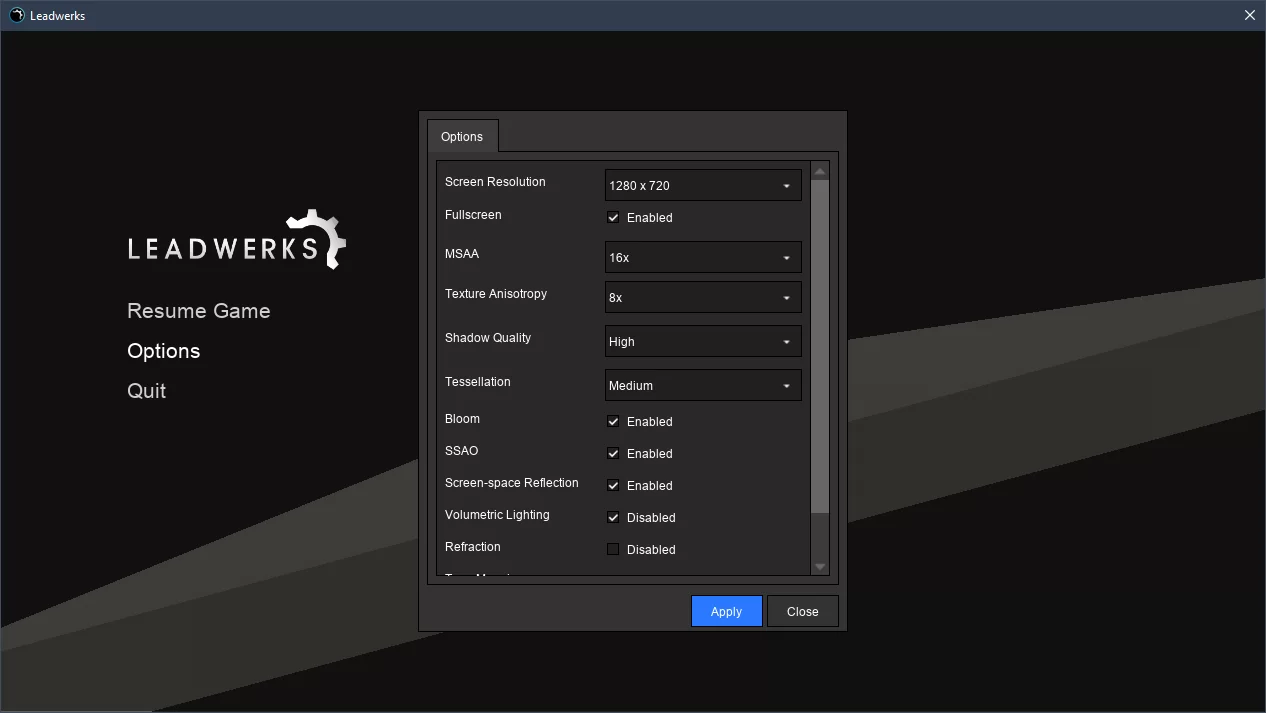The width and height of the screenshot is (1266, 713).
Task: Open the MSAA dropdown
Action: coord(703,257)
